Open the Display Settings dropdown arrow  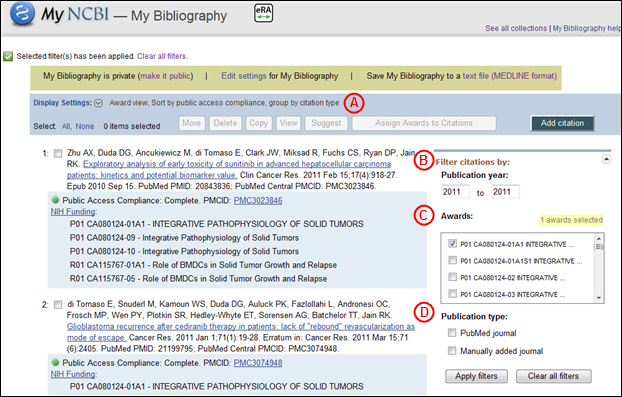tap(98, 103)
